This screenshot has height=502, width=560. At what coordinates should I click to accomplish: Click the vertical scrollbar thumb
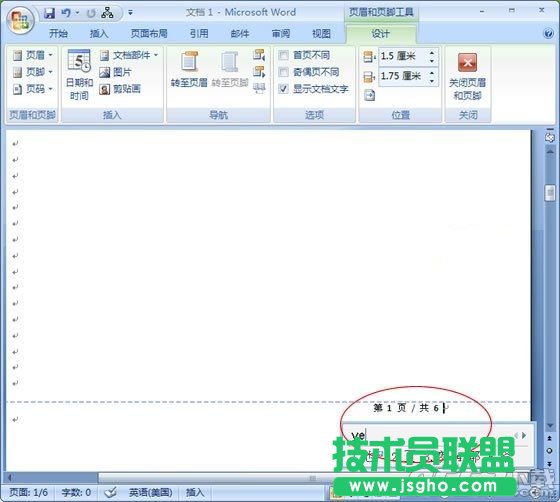550,193
